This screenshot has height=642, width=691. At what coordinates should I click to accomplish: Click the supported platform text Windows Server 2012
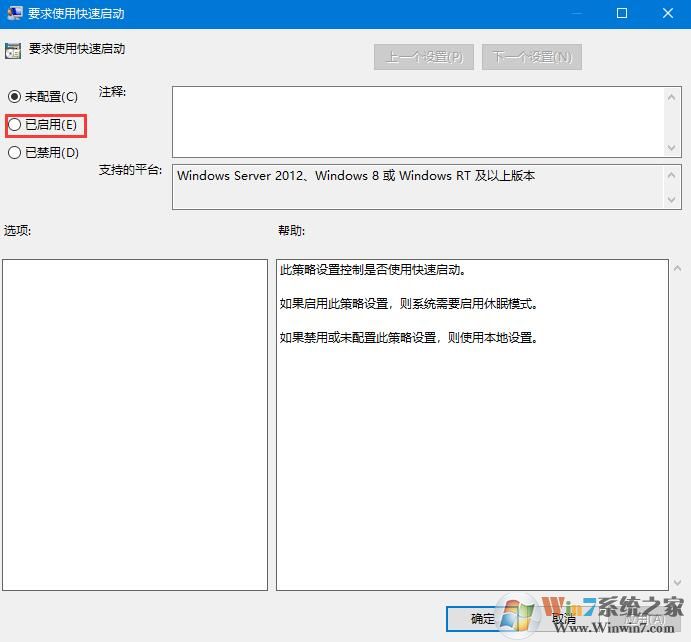tap(240, 176)
